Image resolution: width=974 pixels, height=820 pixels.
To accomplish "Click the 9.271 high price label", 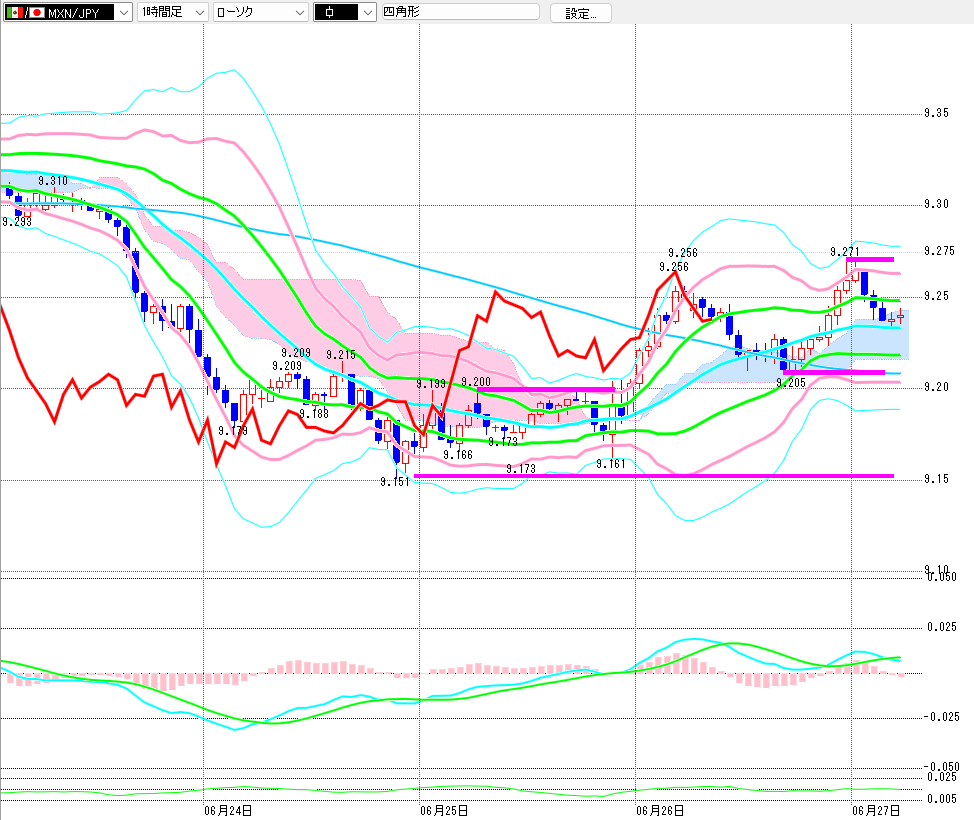I will [845, 252].
